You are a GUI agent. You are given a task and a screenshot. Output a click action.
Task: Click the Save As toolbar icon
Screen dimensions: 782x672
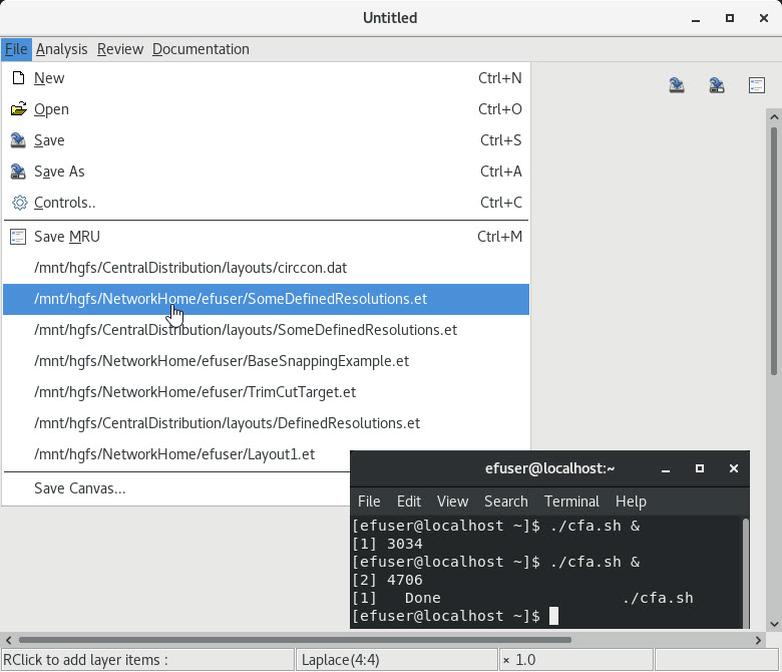click(716, 86)
